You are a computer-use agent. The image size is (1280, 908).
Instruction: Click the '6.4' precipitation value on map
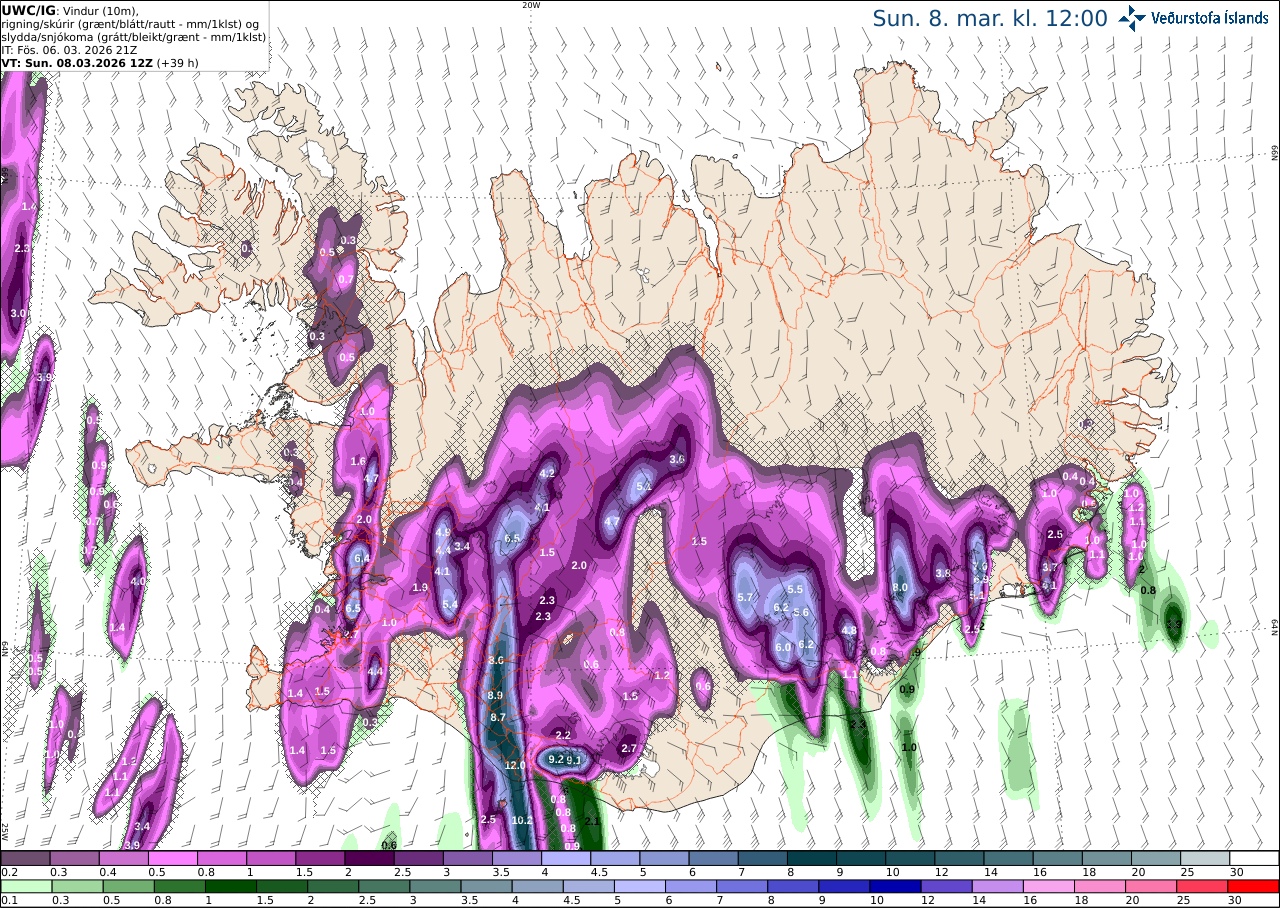[x=362, y=558]
